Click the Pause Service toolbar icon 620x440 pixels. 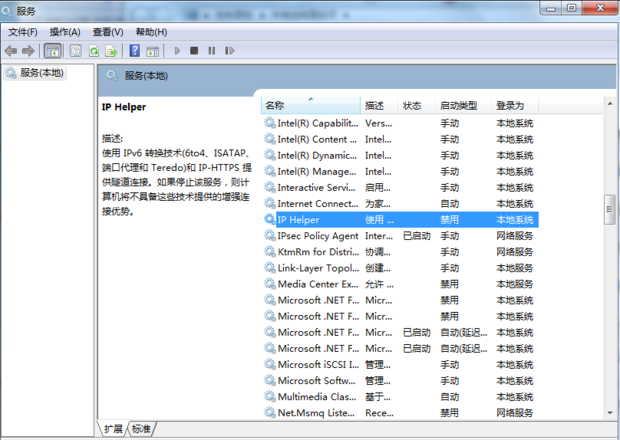coord(211,50)
